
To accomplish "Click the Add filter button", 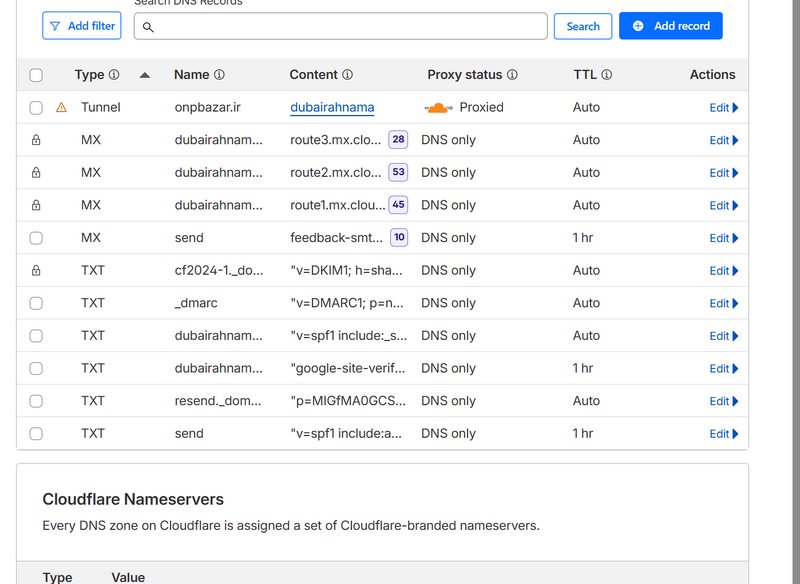I will click(82, 26).
